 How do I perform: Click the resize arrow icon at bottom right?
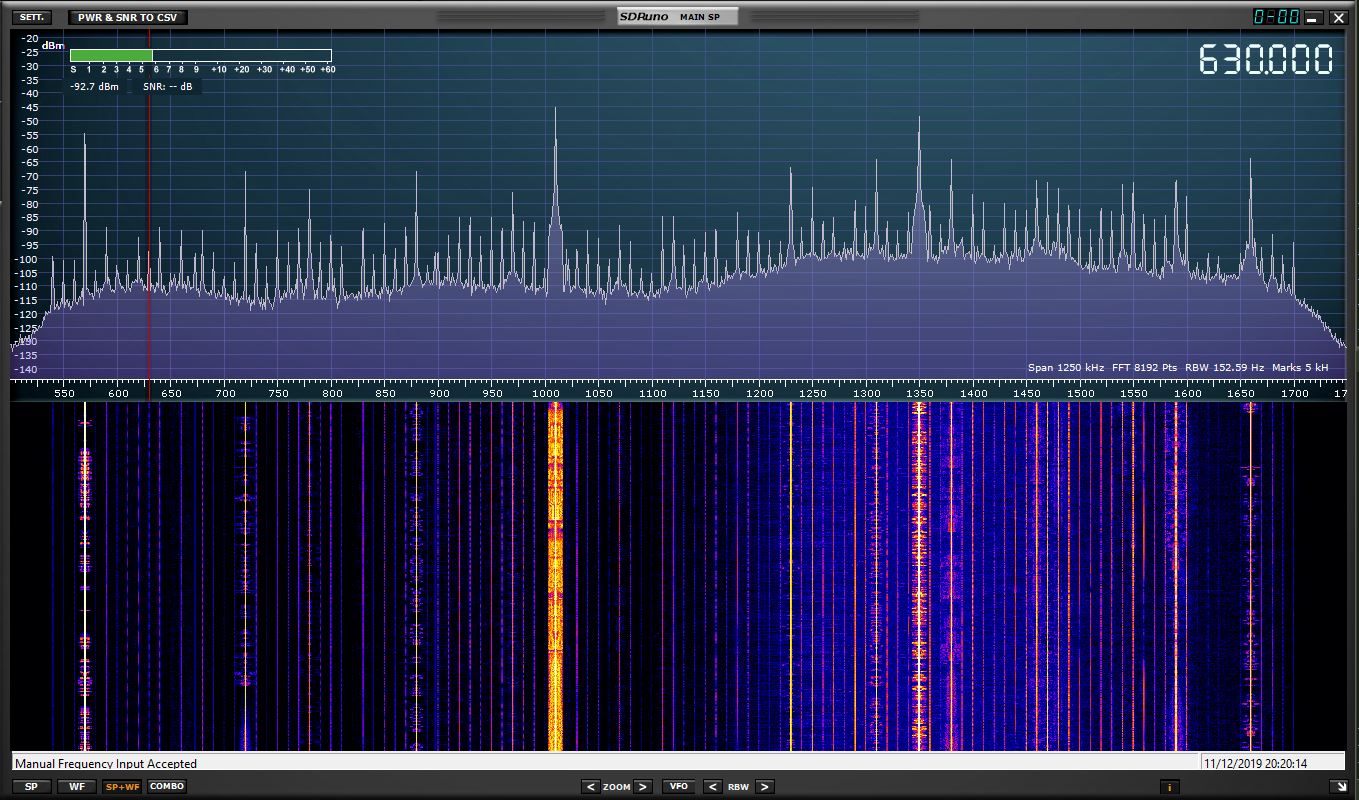1337,787
